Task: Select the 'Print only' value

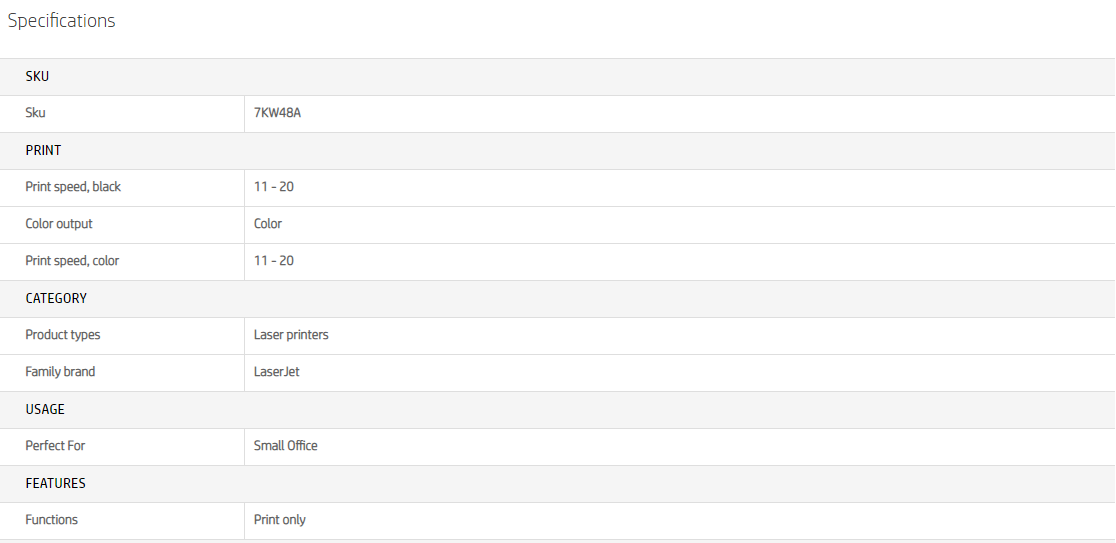Action: click(280, 520)
